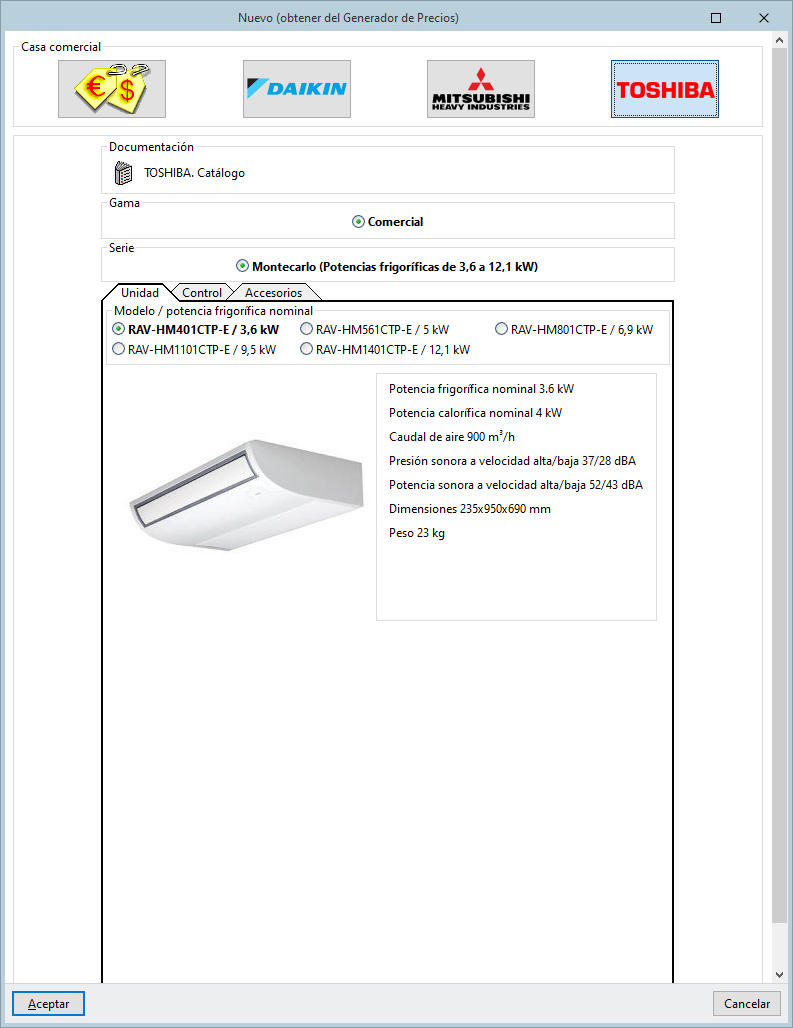Select model RAV-HM401CTP-E / 3,6 kW
Screen dimensions: 793x1028
196,329
